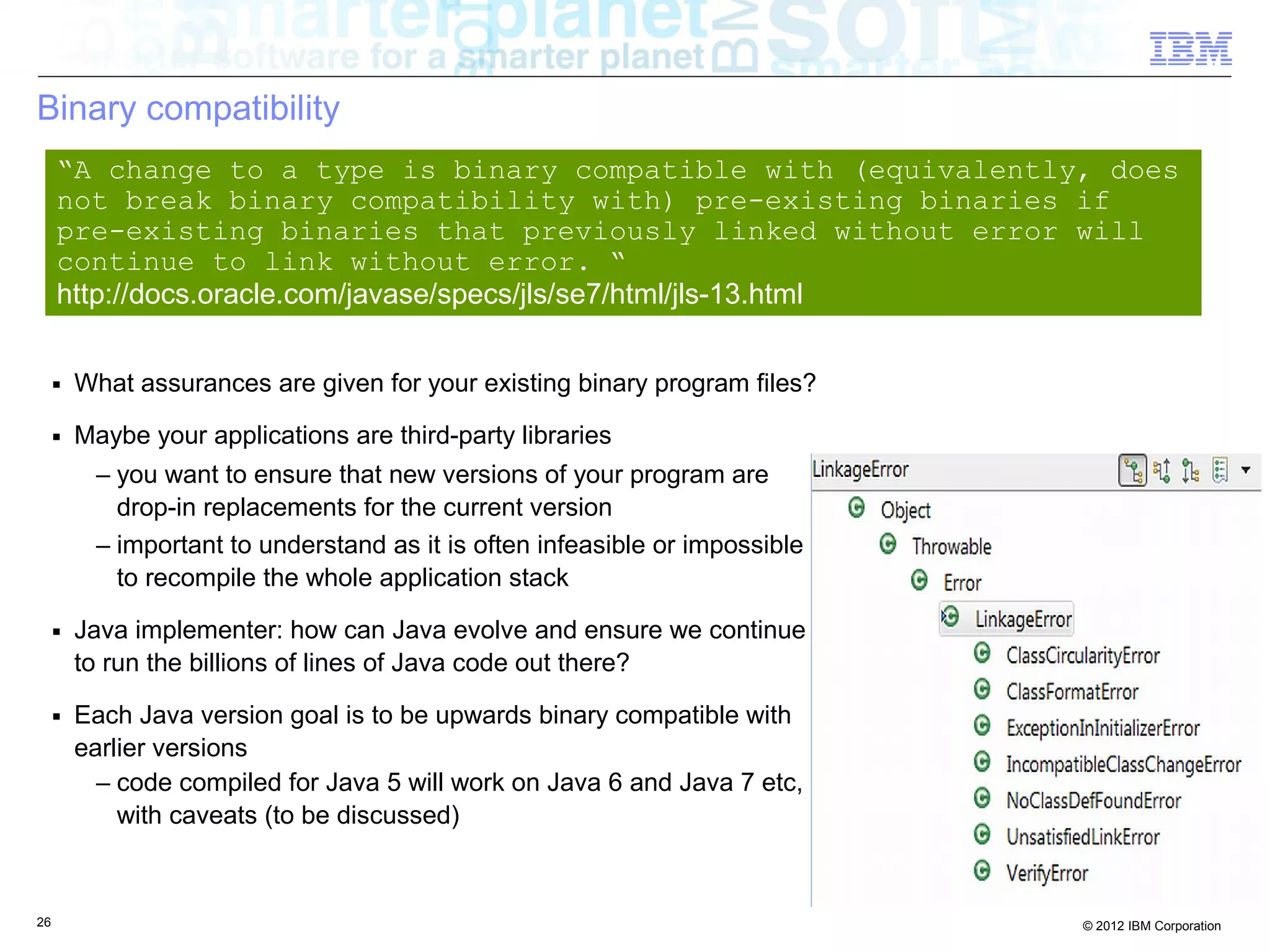Select ExceptionInInitializerError in the tree
Image resolution: width=1270 pixels, height=952 pixels.
(x=1103, y=728)
